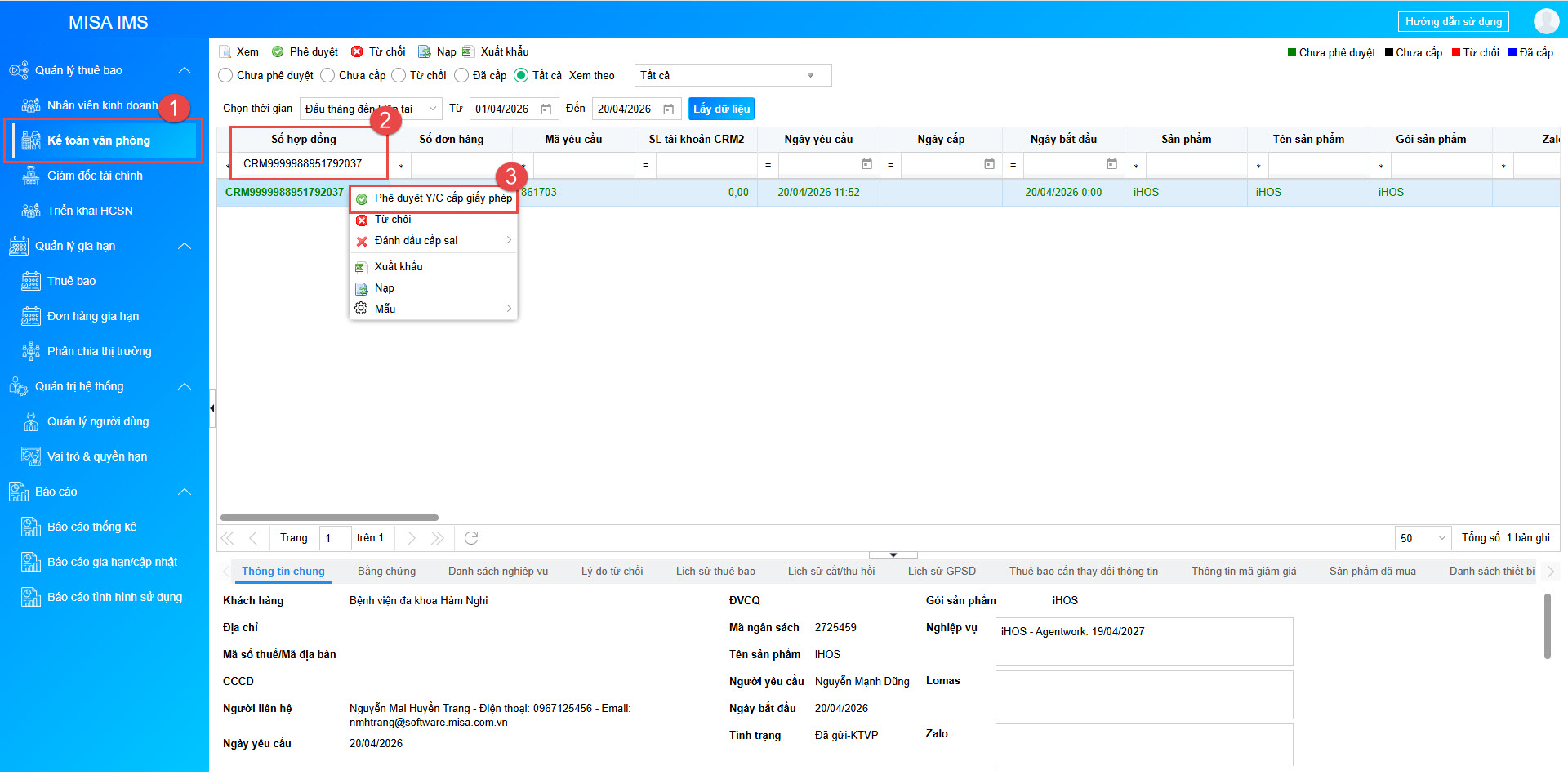1568x779 pixels.
Task: Select the Chưa cấp radio button
Action: pos(327,76)
